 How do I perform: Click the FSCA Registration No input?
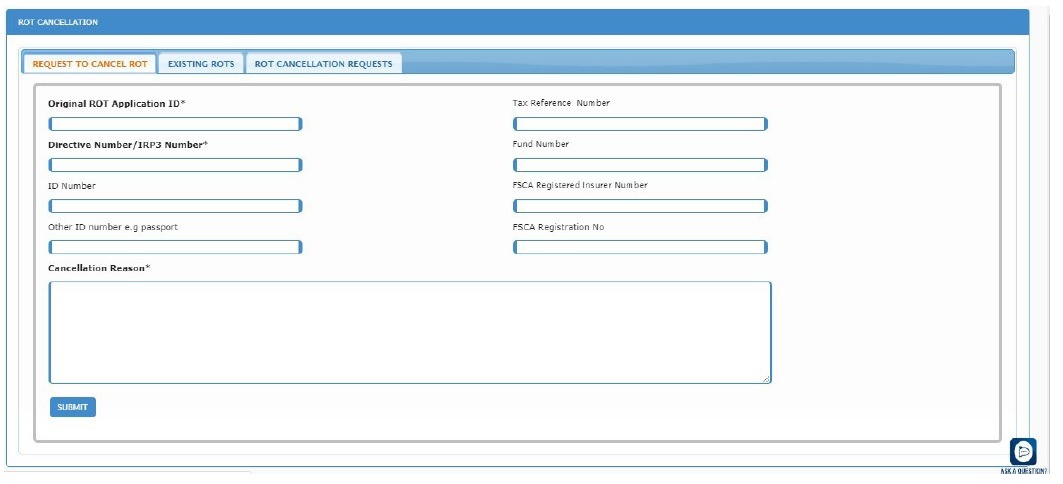click(x=640, y=247)
